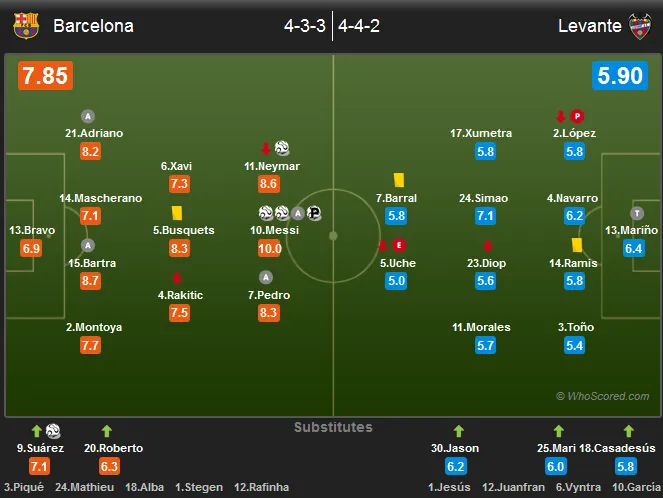Click Adriano's grey assist icon
The image size is (663, 498).
[88, 116]
